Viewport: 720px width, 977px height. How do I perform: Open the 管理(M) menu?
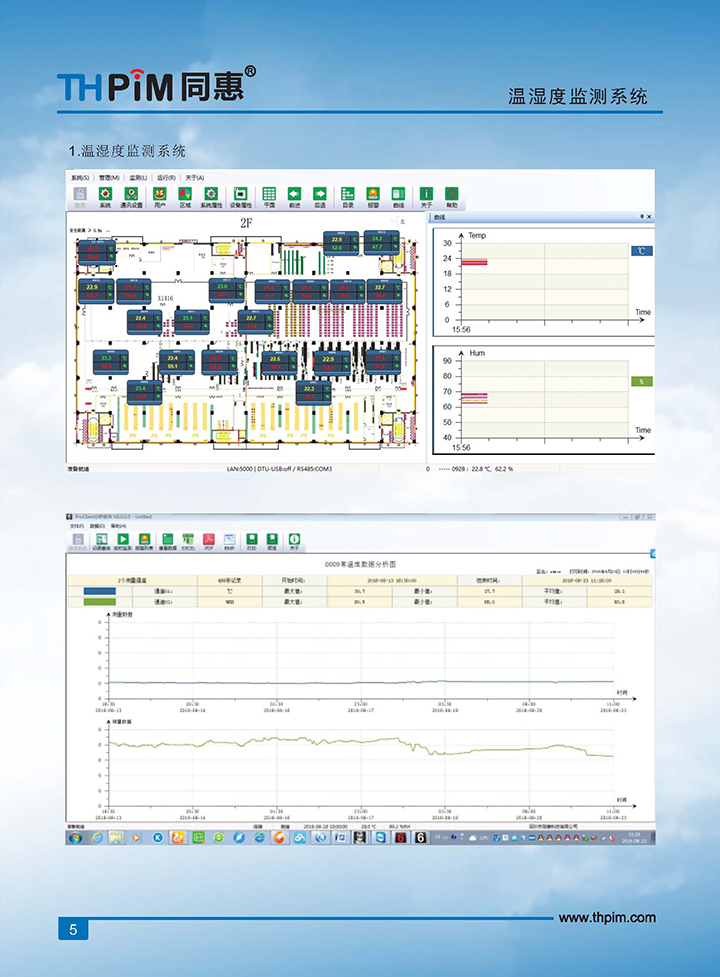point(111,178)
